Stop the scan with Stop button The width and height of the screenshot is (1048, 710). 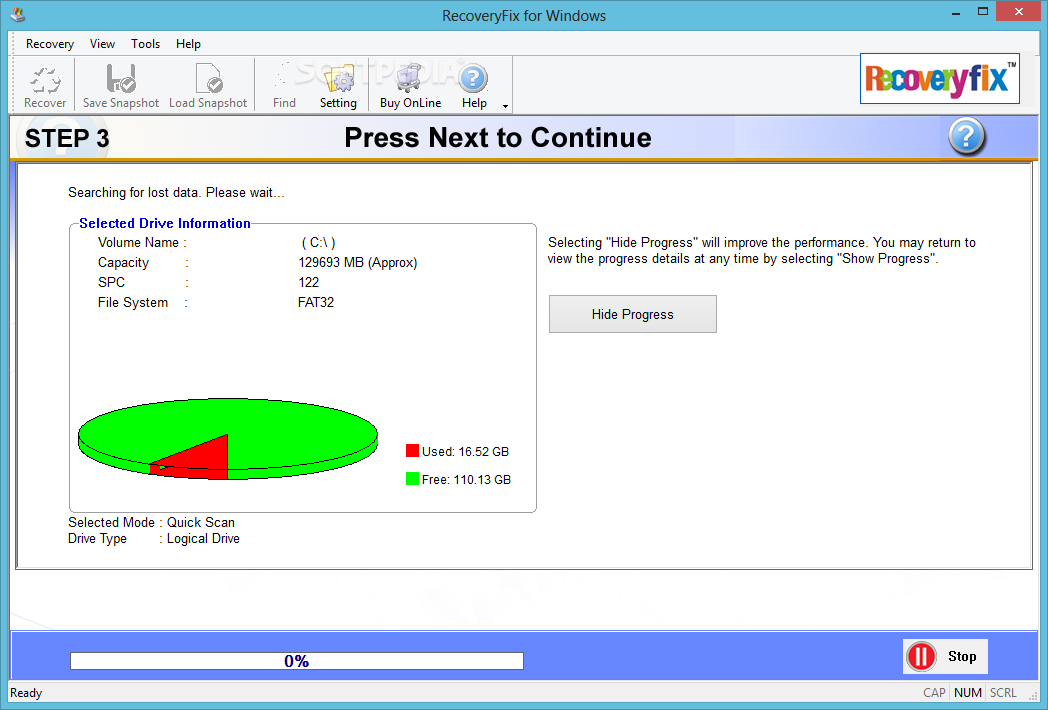click(945, 657)
